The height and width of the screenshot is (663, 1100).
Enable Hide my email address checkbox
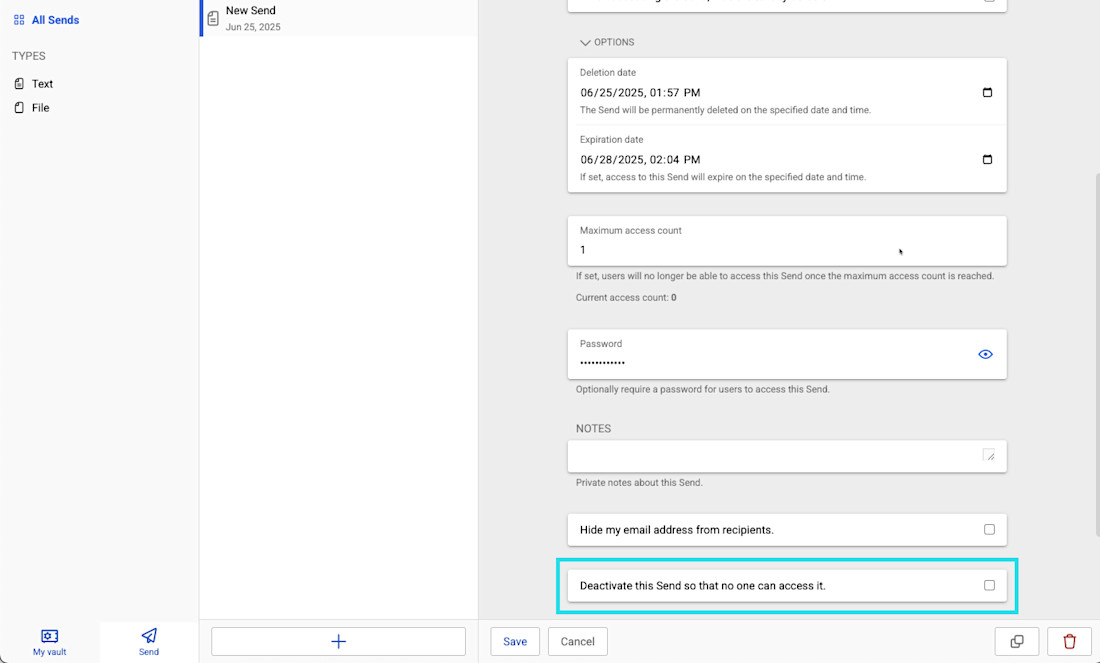tap(989, 530)
